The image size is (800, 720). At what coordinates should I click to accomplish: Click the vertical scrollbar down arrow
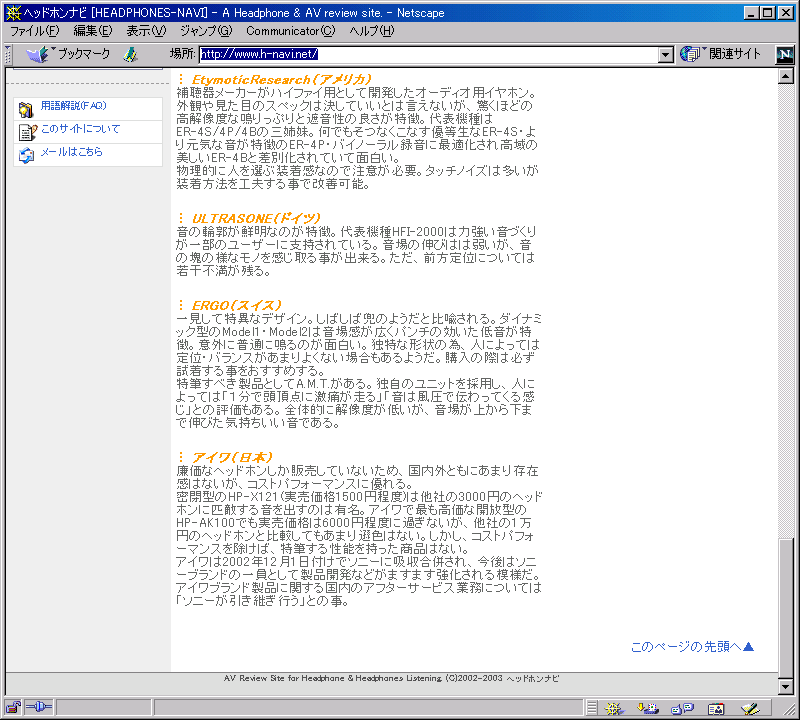tap(786, 687)
